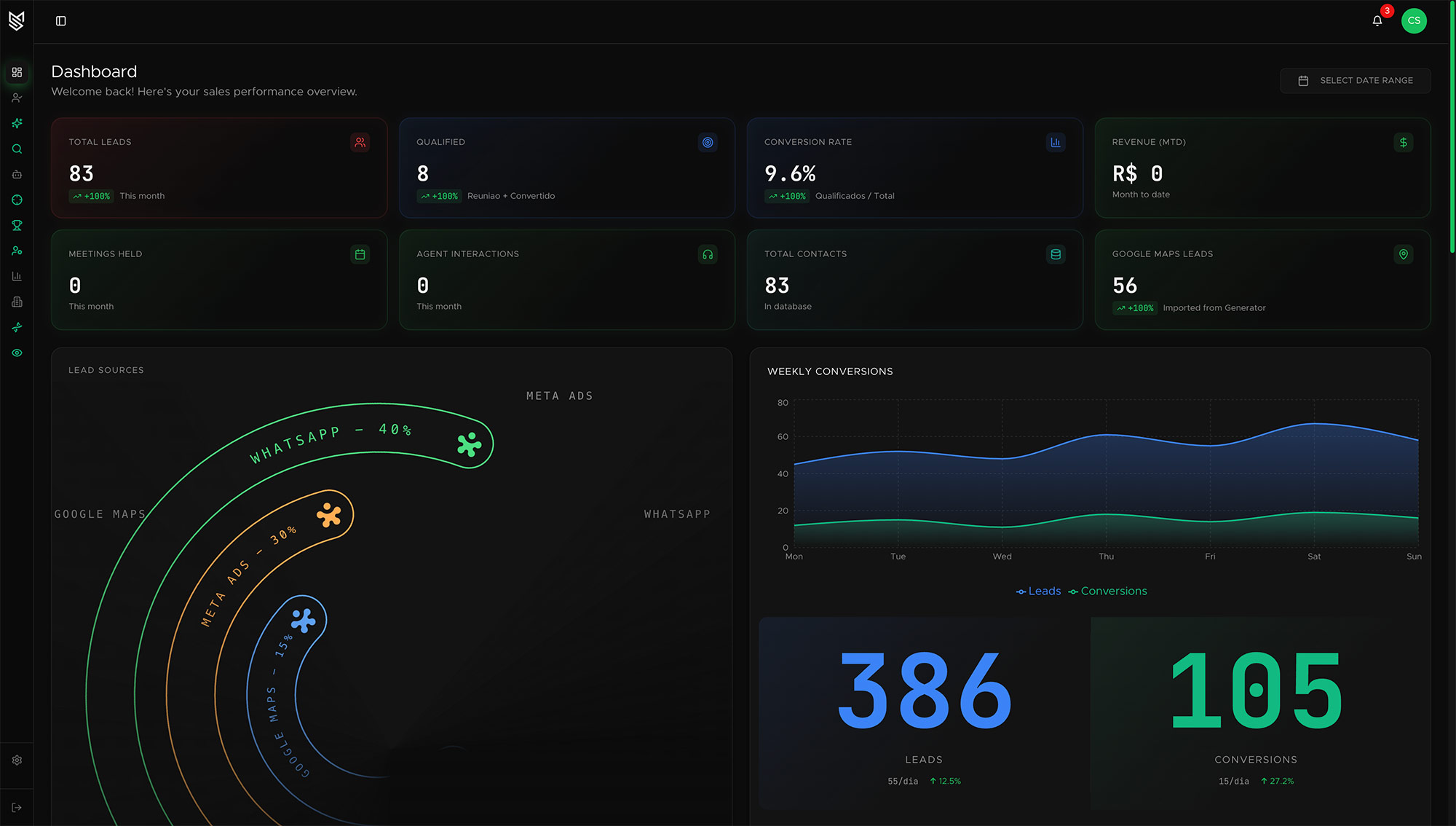Toggle the Leads series in chart legend

(1038, 591)
